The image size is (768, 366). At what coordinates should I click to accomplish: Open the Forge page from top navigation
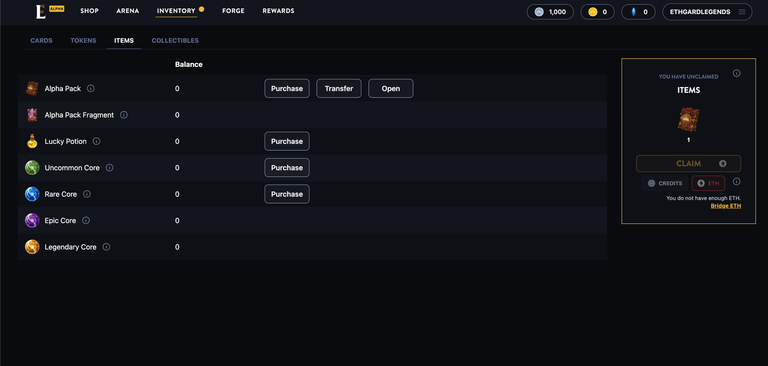click(233, 11)
